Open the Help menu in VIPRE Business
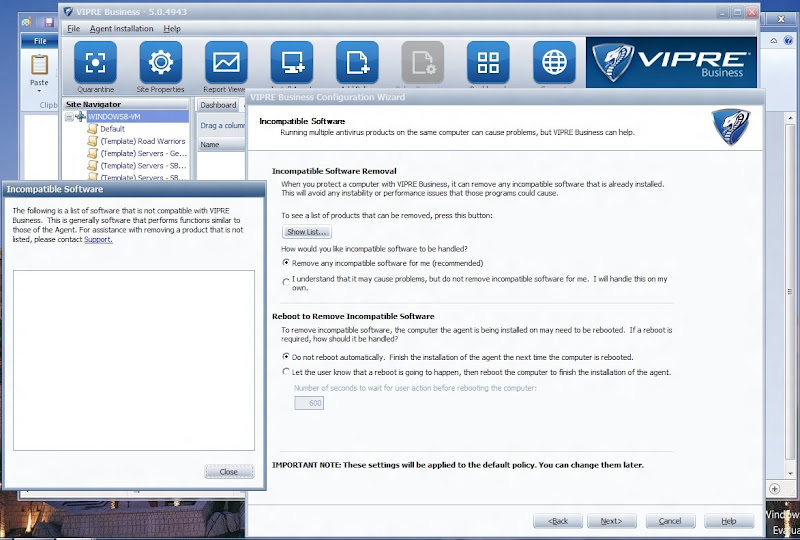This screenshot has width=800, height=540. pos(172,29)
